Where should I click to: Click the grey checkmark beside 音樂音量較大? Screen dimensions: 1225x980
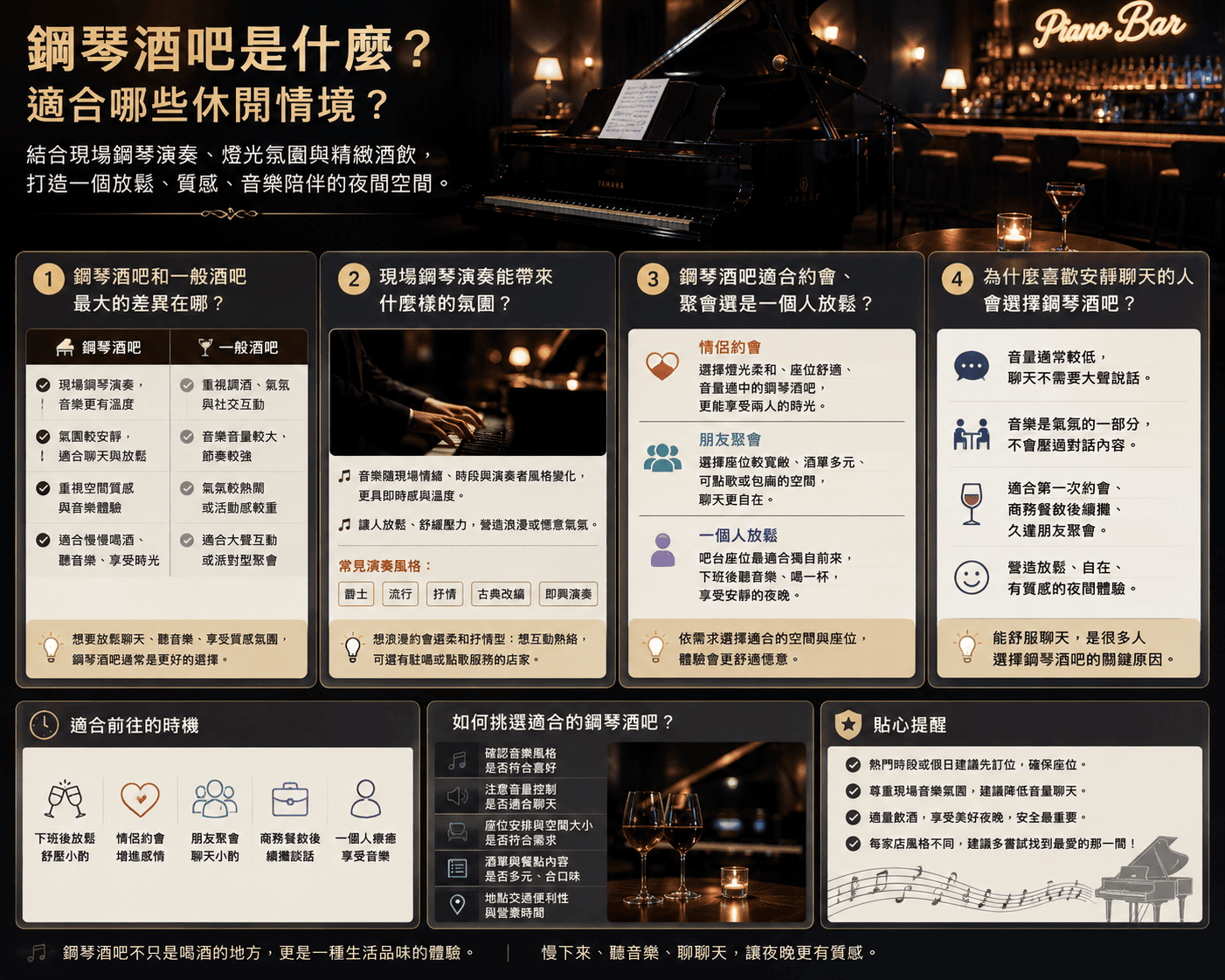[187, 437]
